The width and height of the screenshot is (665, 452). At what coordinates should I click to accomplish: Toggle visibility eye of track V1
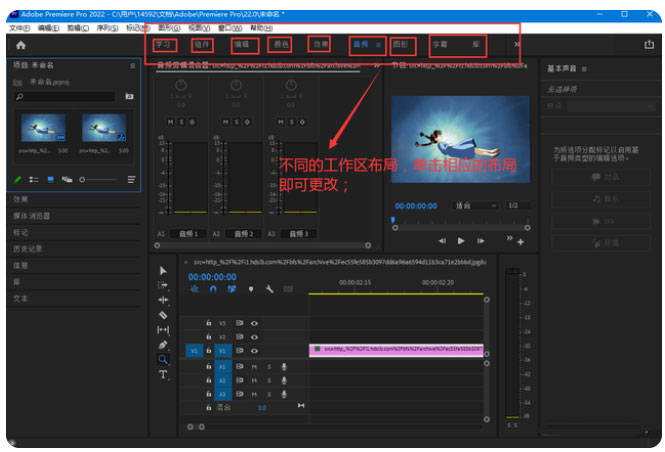[x=254, y=351]
